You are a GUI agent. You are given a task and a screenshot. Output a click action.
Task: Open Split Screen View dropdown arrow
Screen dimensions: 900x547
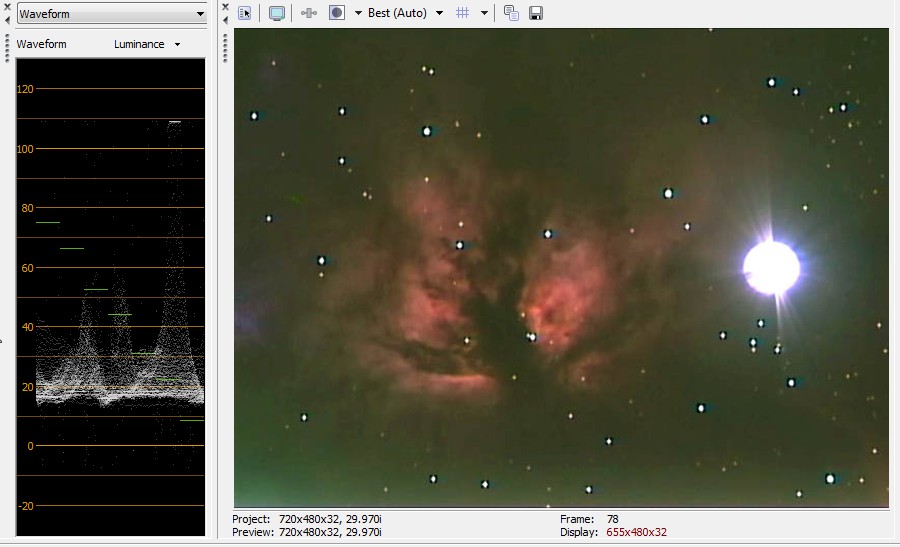tap(358, 13)
